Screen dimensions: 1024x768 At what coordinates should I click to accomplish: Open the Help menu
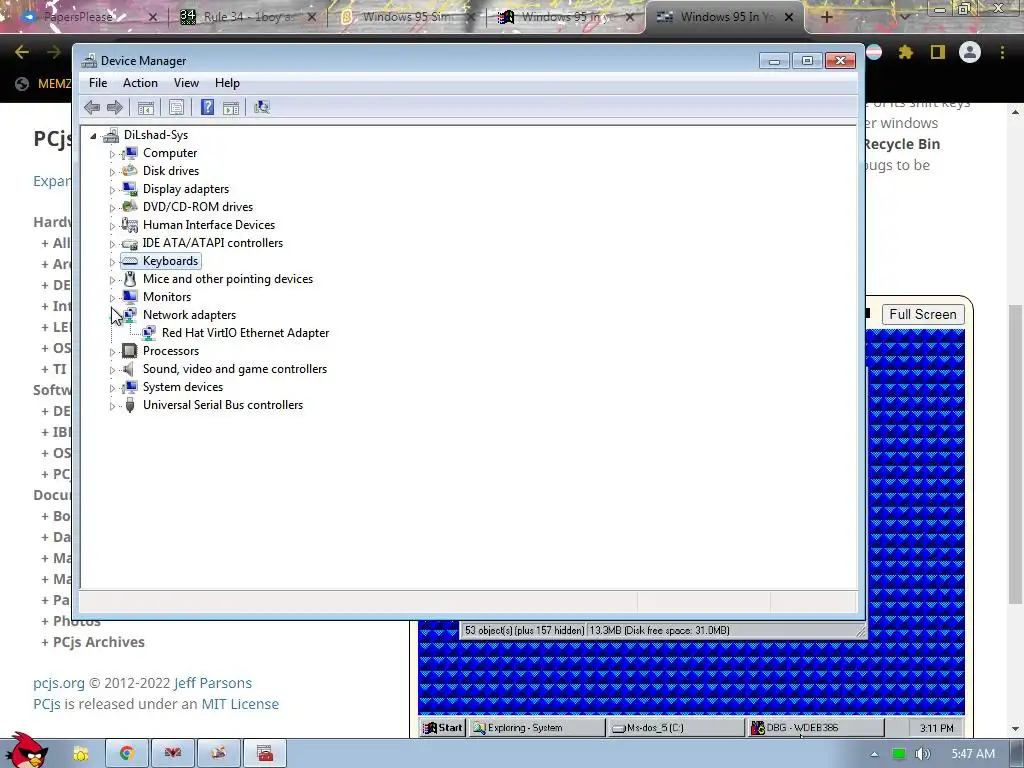227,83
